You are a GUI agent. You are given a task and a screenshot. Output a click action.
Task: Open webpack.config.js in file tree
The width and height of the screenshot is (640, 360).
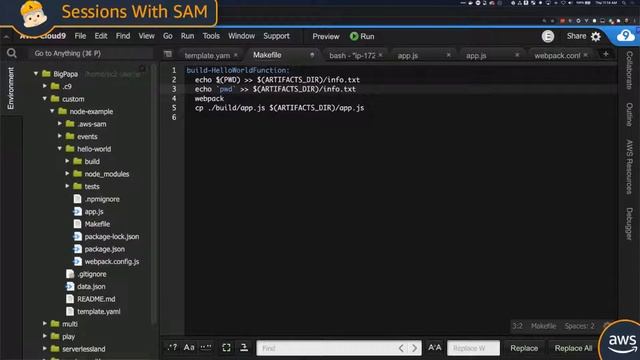pyautogui.click(x=111, y=261)
